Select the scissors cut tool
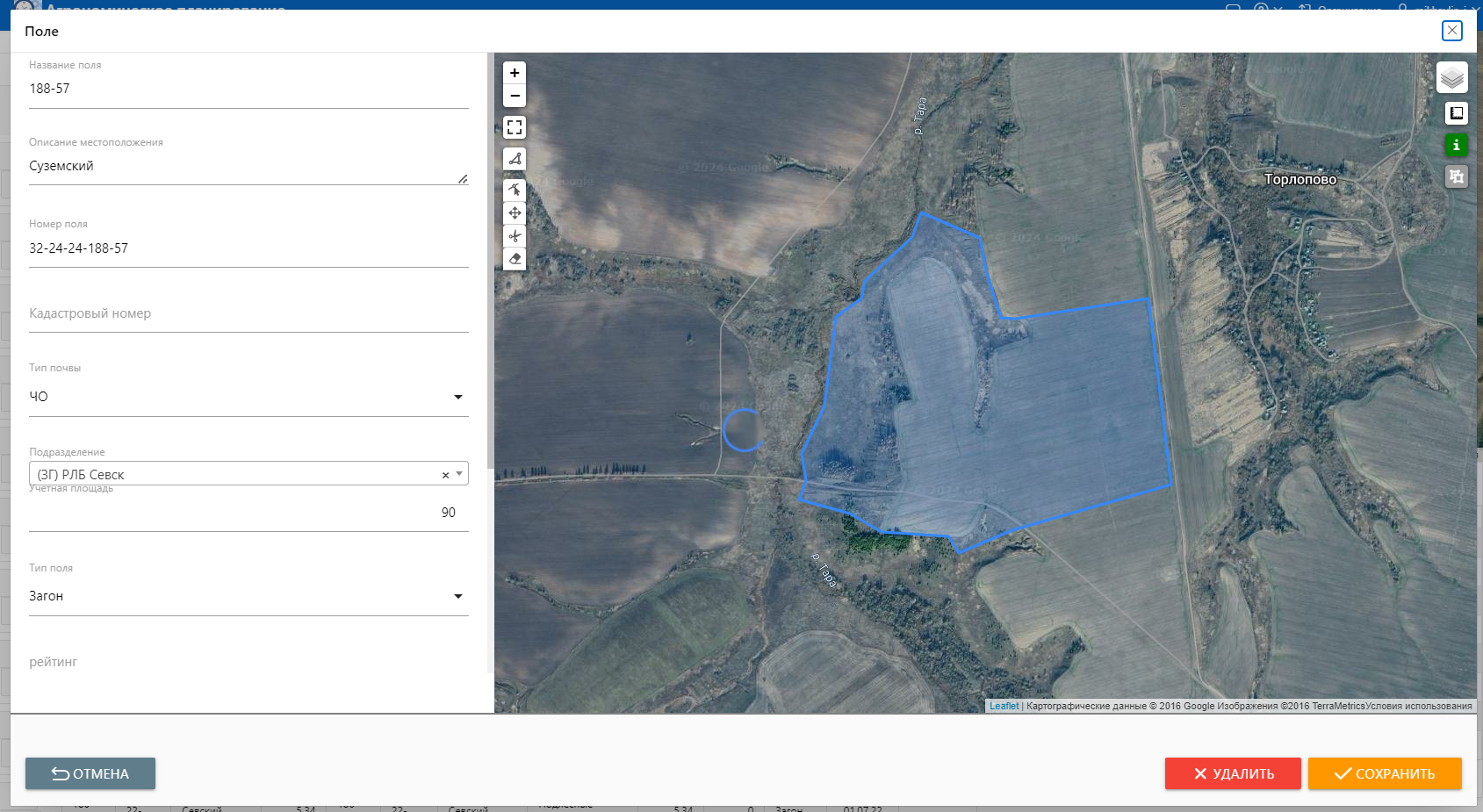Image resolution: width=1483 pixels, height=812 pixels. [515, 235]
